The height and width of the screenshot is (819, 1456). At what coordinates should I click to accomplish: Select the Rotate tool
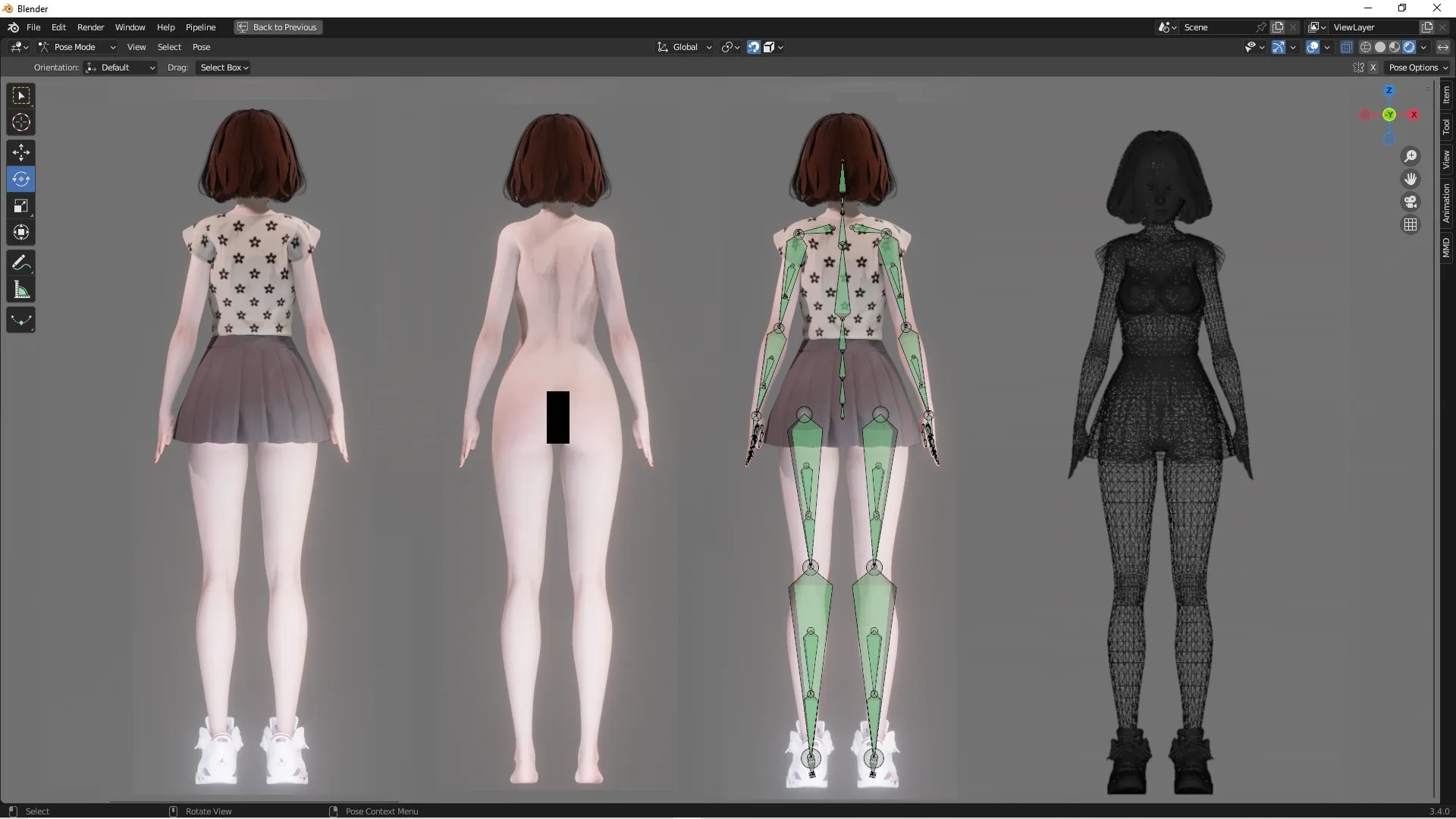(21, 179)
